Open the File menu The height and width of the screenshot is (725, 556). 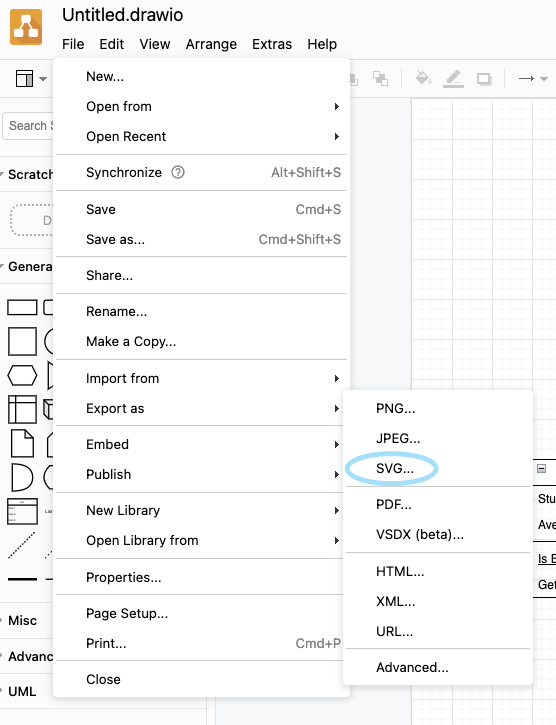[73, 44]
